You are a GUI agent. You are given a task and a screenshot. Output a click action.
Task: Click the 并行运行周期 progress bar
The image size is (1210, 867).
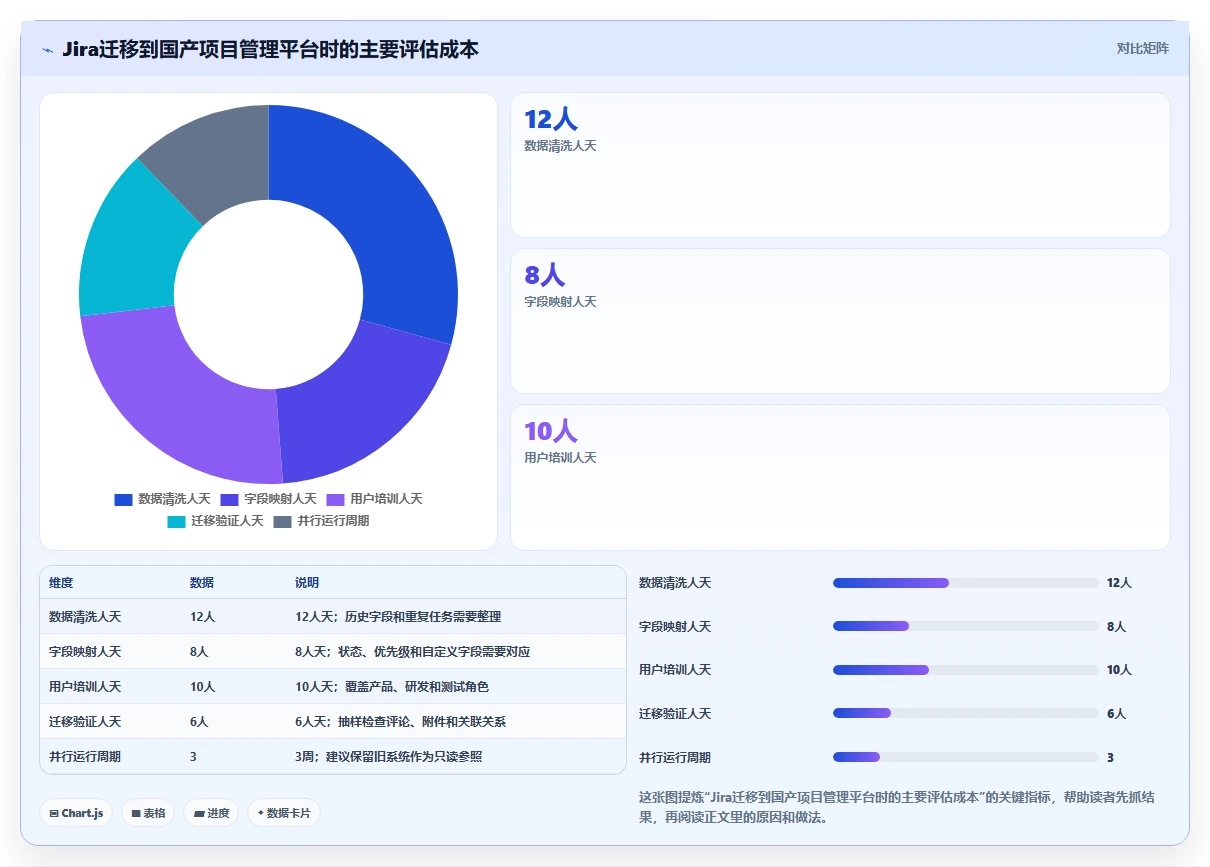click(965, 757)
